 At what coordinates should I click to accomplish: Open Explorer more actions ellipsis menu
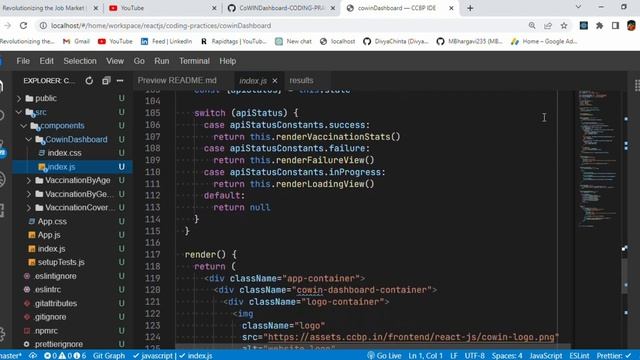coord(120,81)
